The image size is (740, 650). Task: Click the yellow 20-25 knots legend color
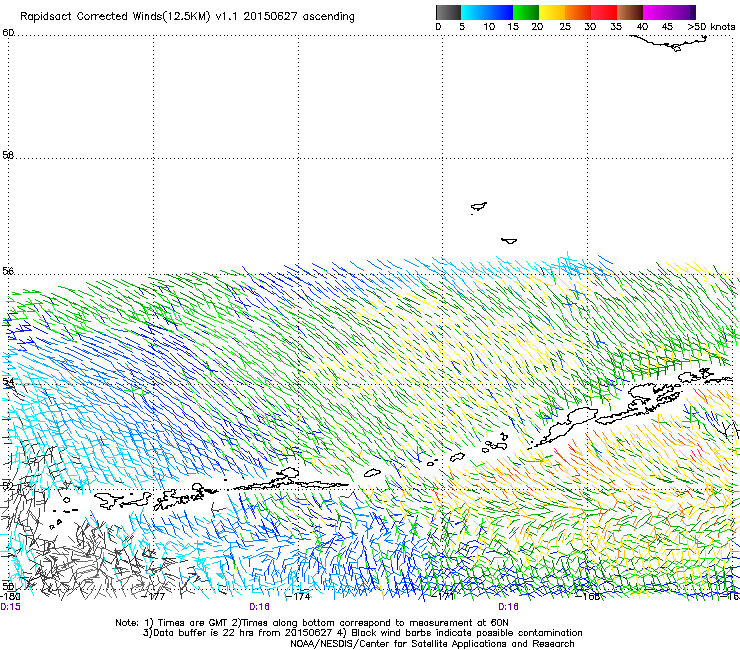552,12
